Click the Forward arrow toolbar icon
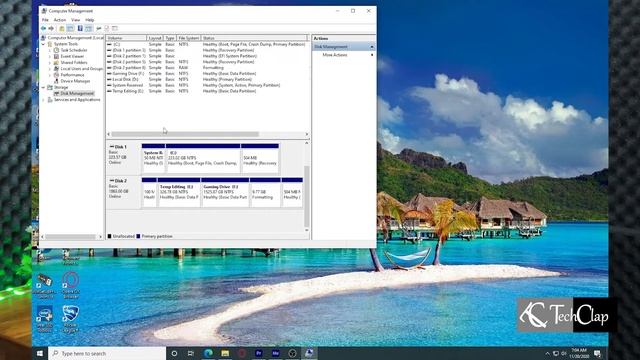Image resolution: width=640 pixels, height=360 pixels. click(x=51, y=28)
